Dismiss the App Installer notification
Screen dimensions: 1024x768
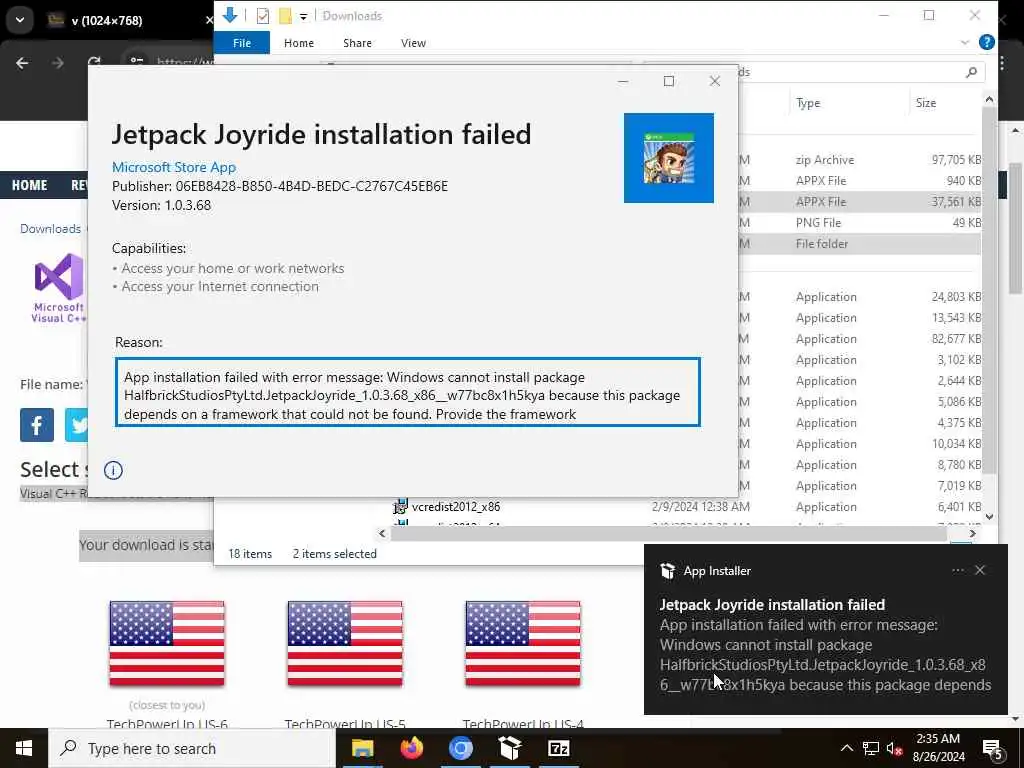tap(980, 570)
